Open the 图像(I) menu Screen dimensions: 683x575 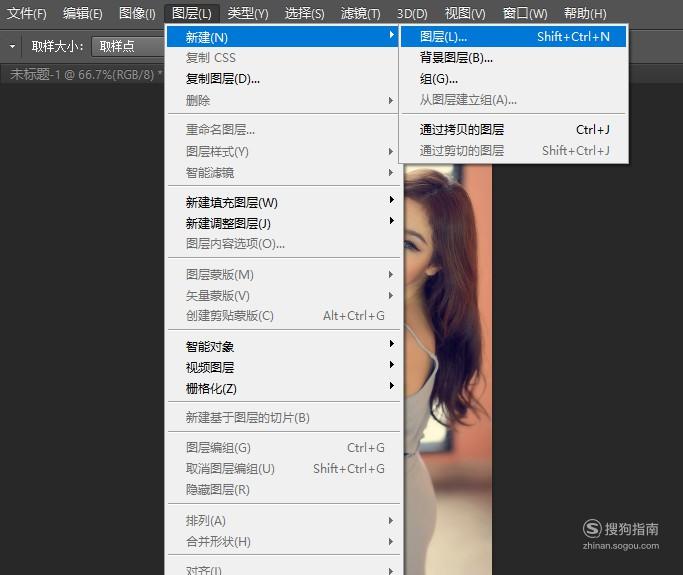click(137, 14)
